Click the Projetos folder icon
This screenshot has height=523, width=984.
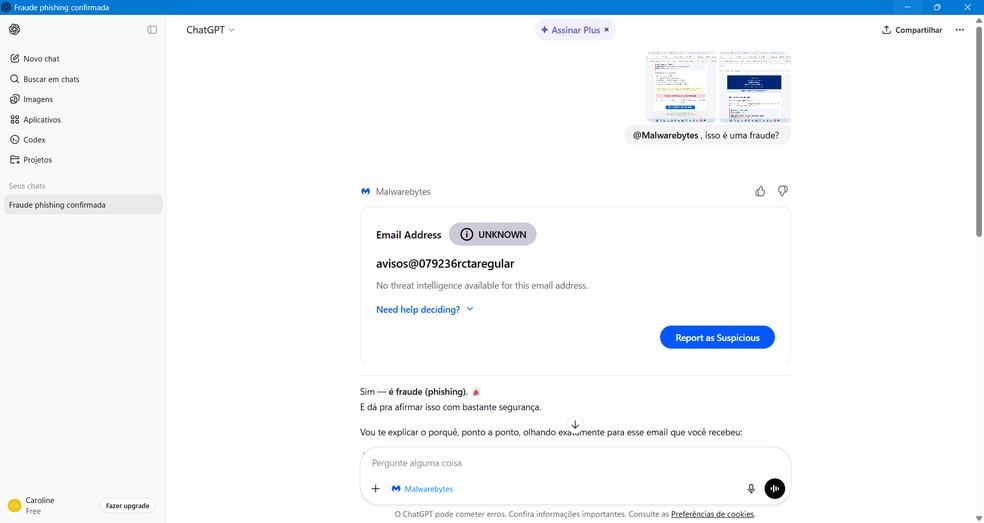click(14, 159)
